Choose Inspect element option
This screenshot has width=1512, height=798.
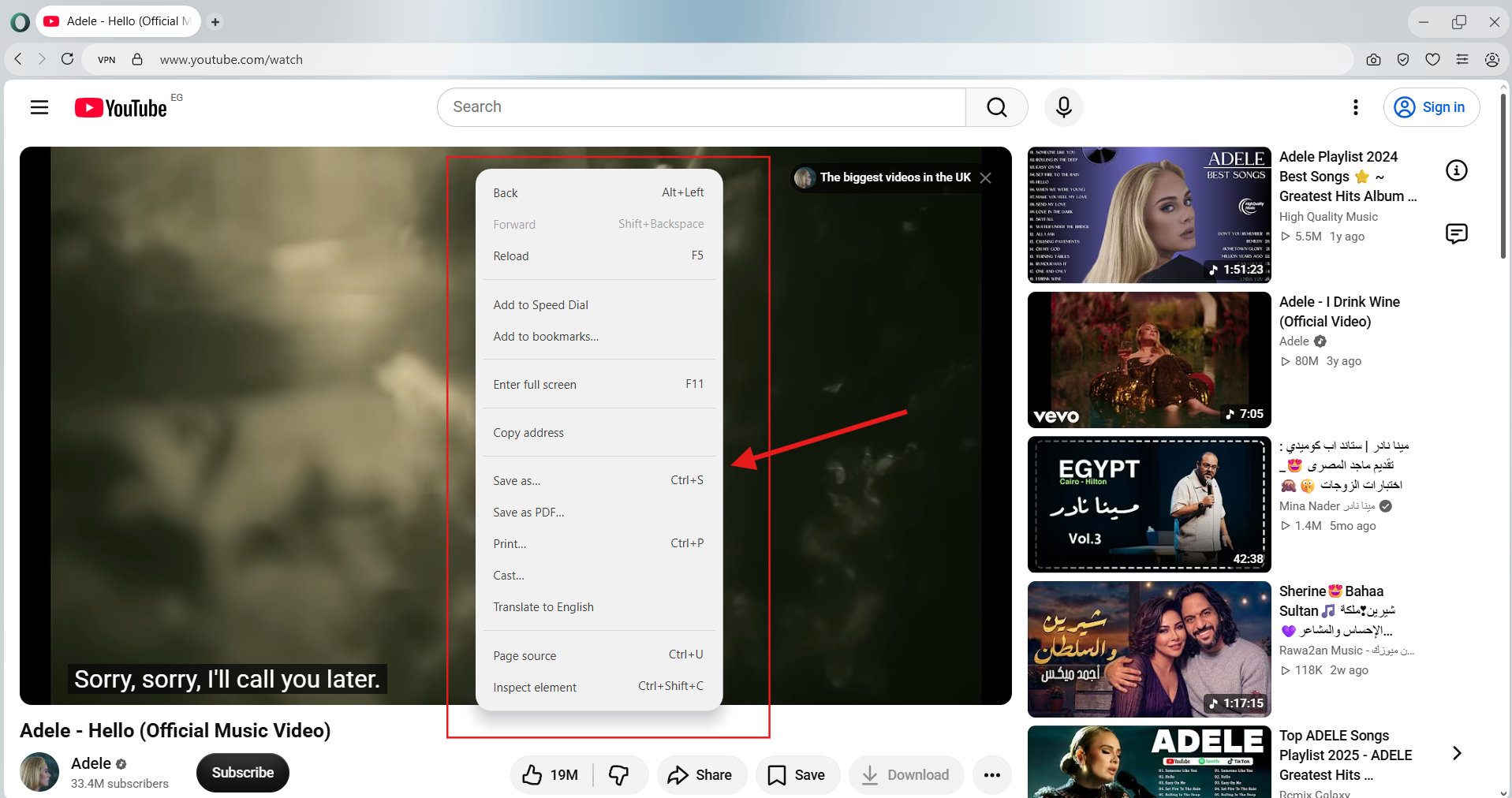pos(599,688)
